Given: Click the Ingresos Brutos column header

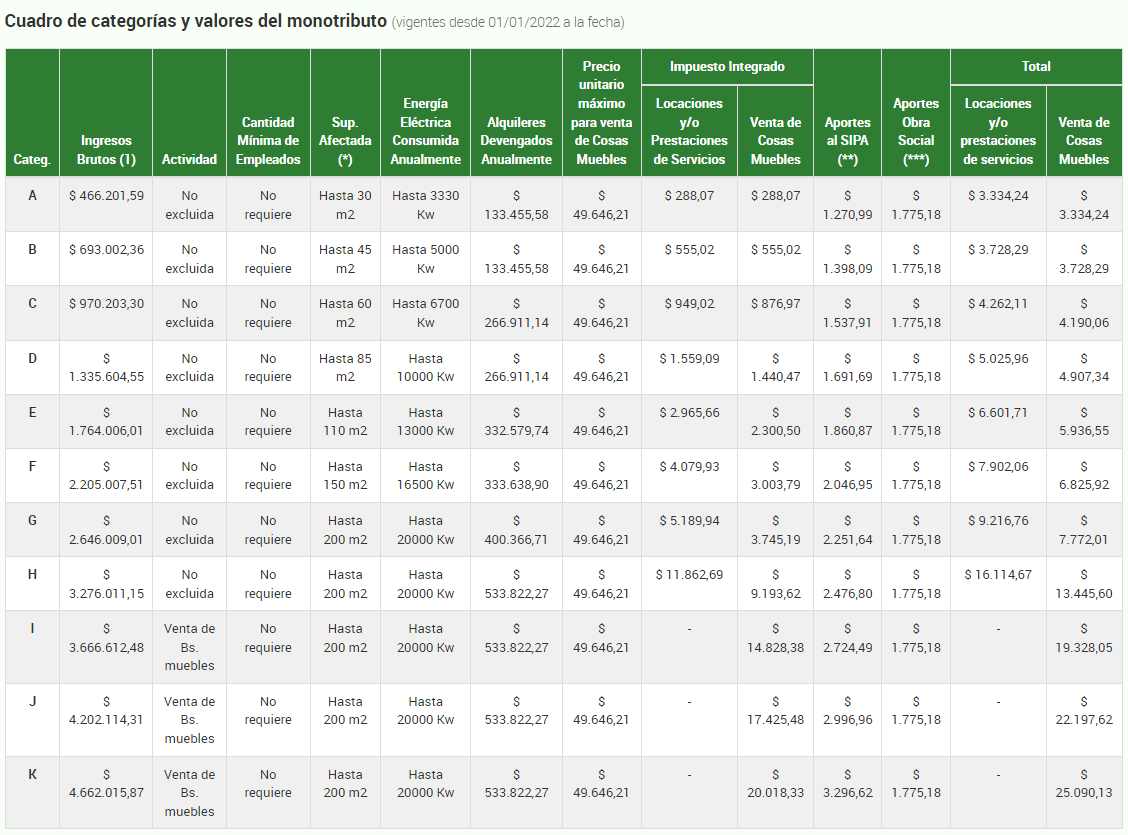Looking at the screenshot, I should [106, 150].
